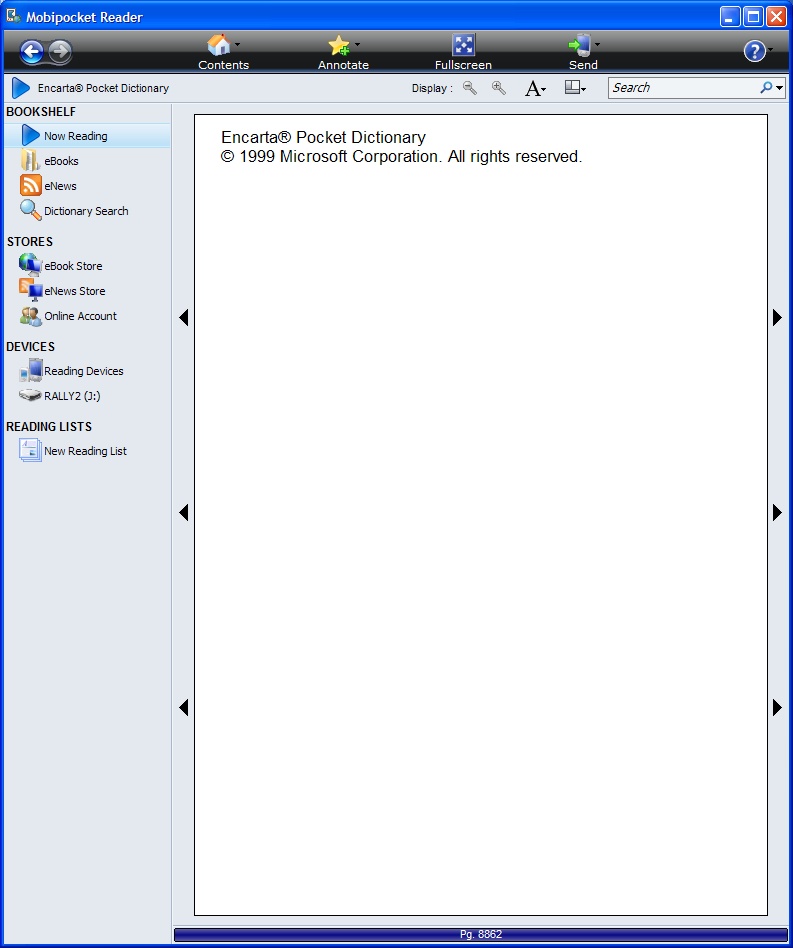Click the middle previous-page left arrow
The height and width of the screenshot is (948, 793).
click(184, 513)
